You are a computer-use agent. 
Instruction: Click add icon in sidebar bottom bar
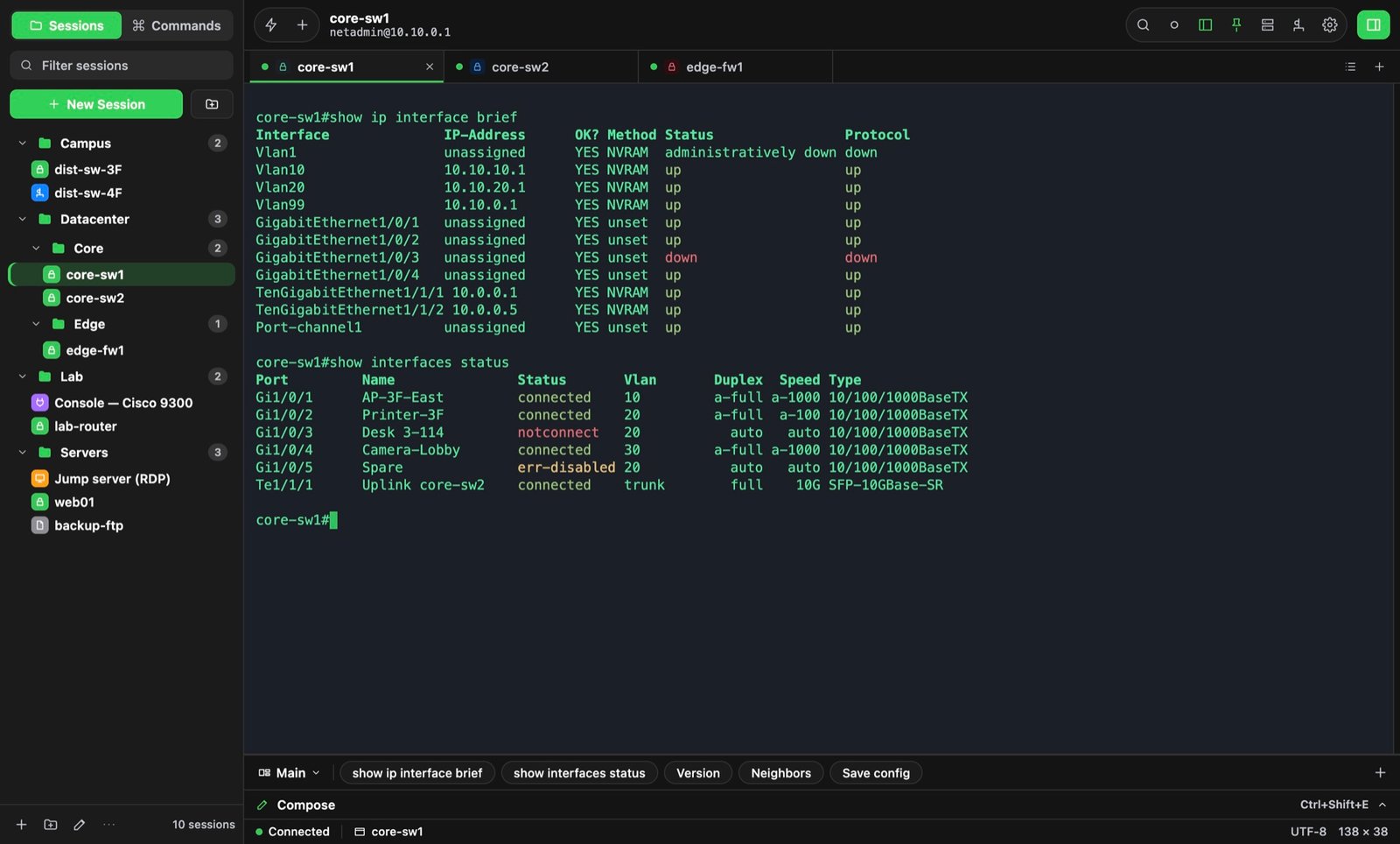click(x=22, y=825)
